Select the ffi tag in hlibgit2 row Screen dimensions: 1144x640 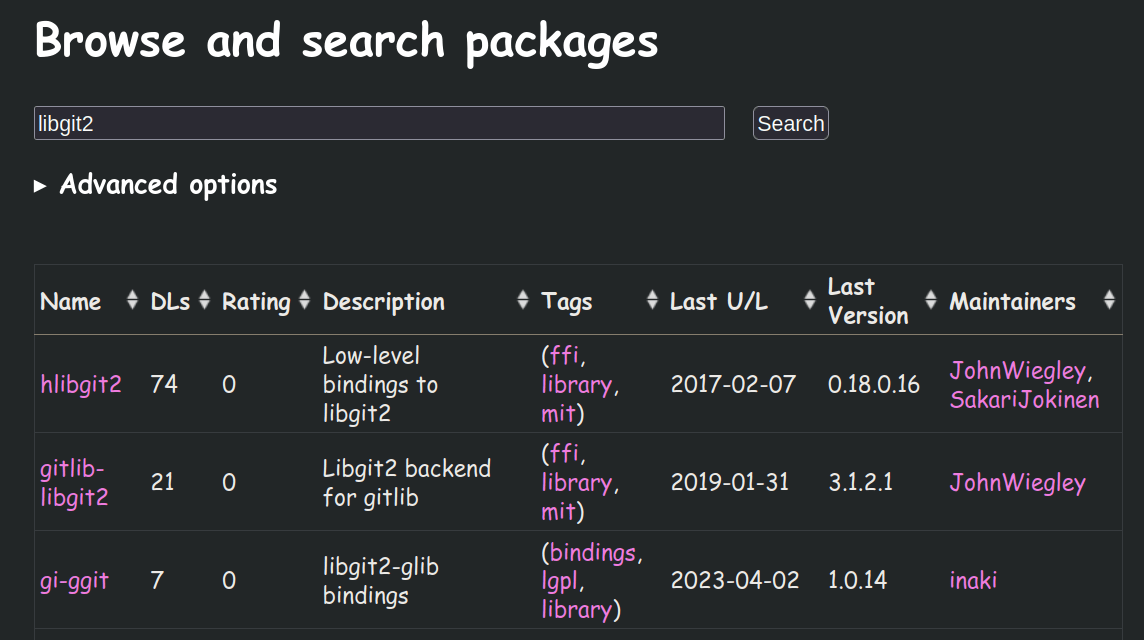[564, 355]
